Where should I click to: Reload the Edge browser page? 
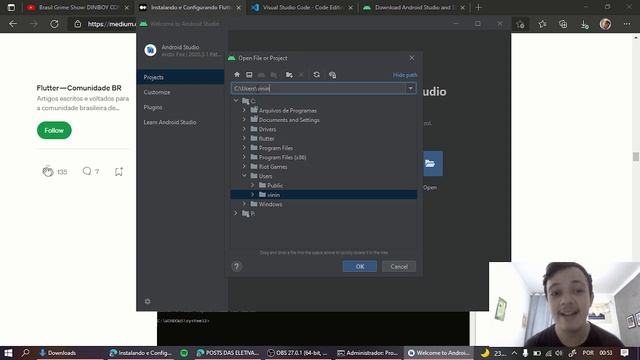tap(54, 24)
